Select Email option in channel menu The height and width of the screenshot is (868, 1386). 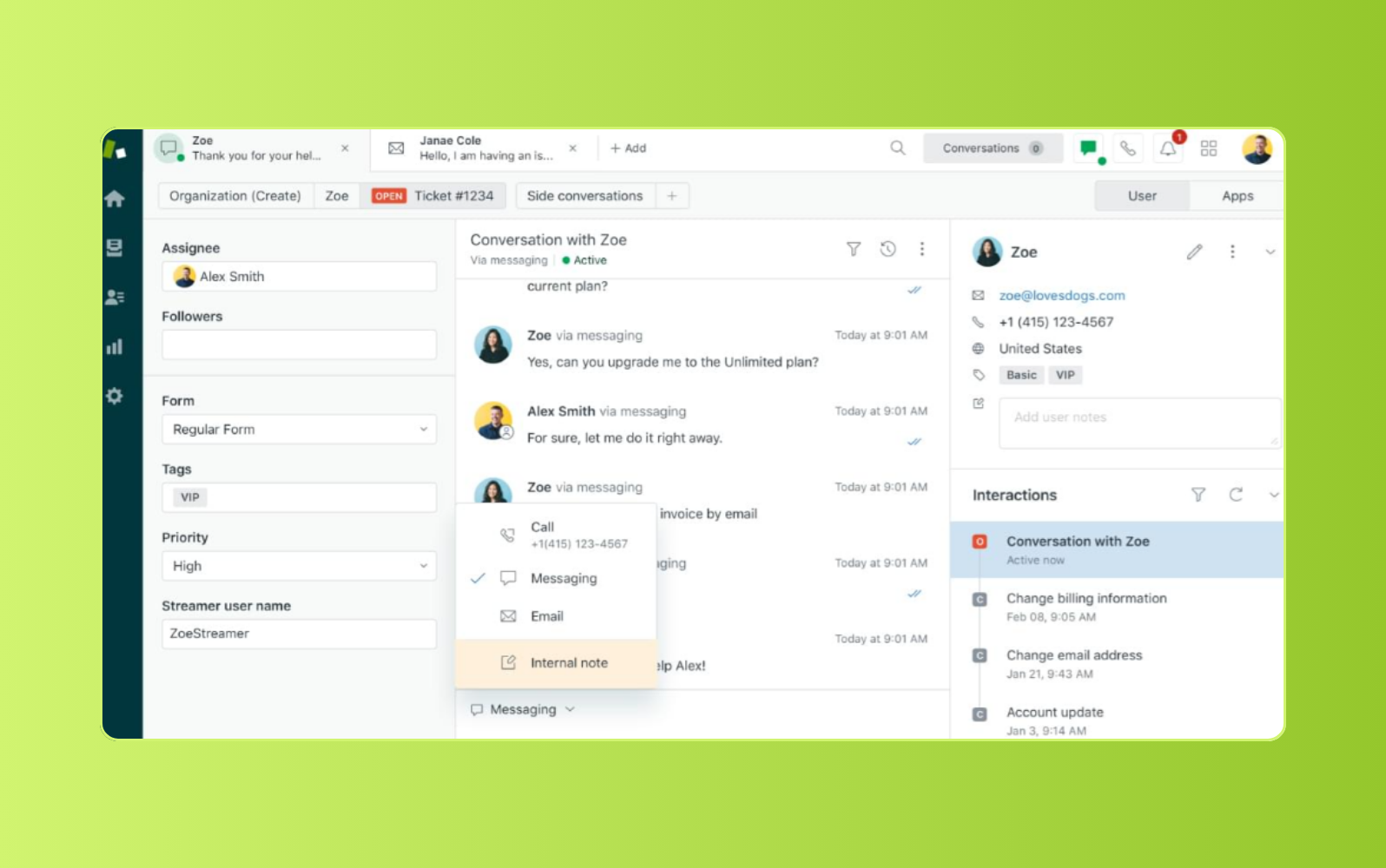point(556,616)
